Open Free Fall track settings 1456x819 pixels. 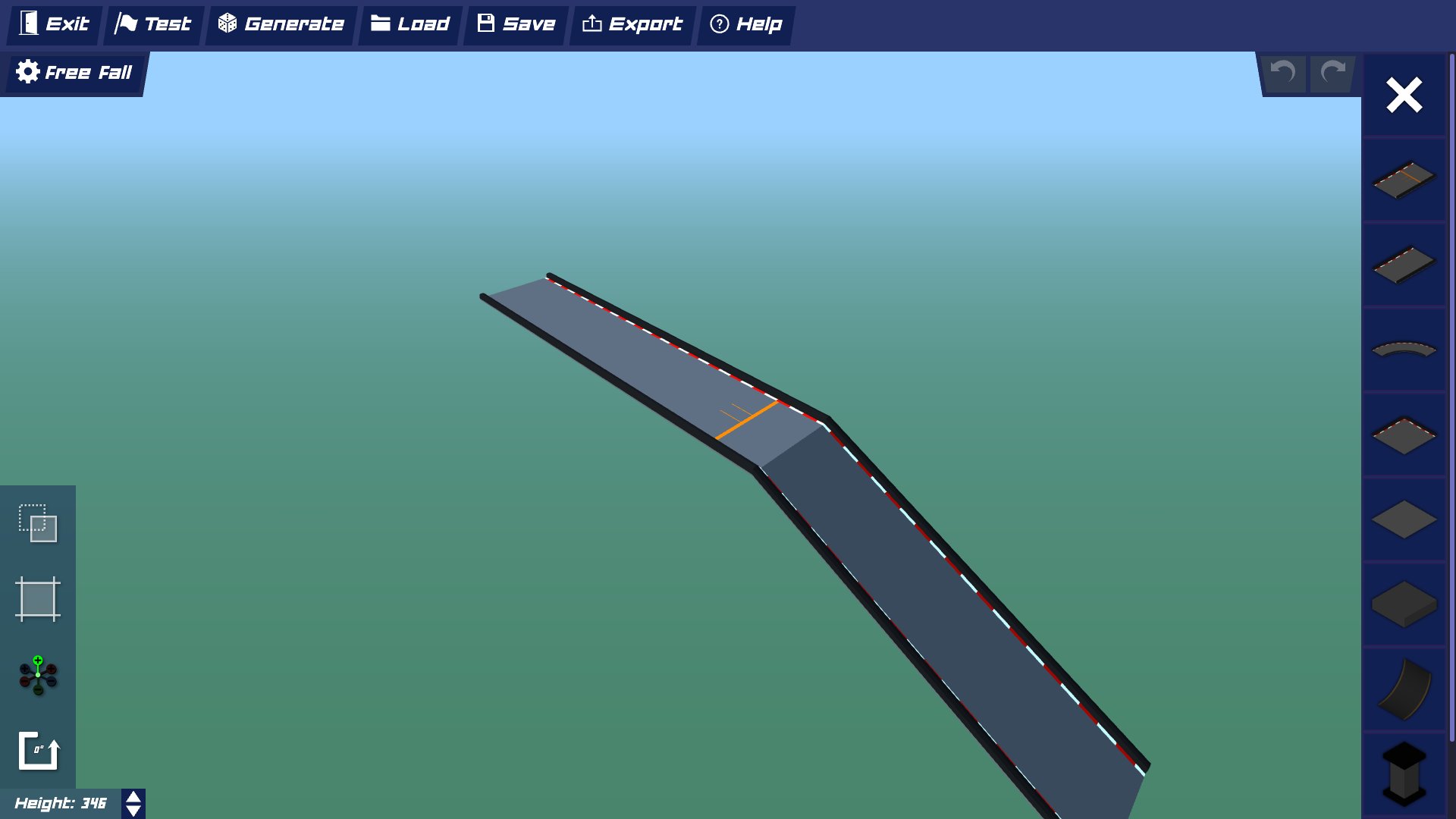click(74, 73)
